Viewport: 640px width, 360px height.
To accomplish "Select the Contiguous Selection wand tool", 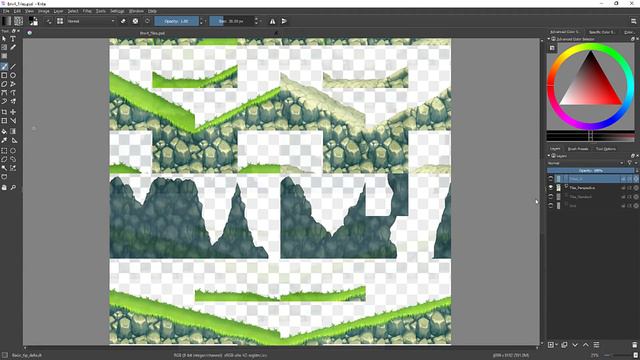I will pos(4,168).
